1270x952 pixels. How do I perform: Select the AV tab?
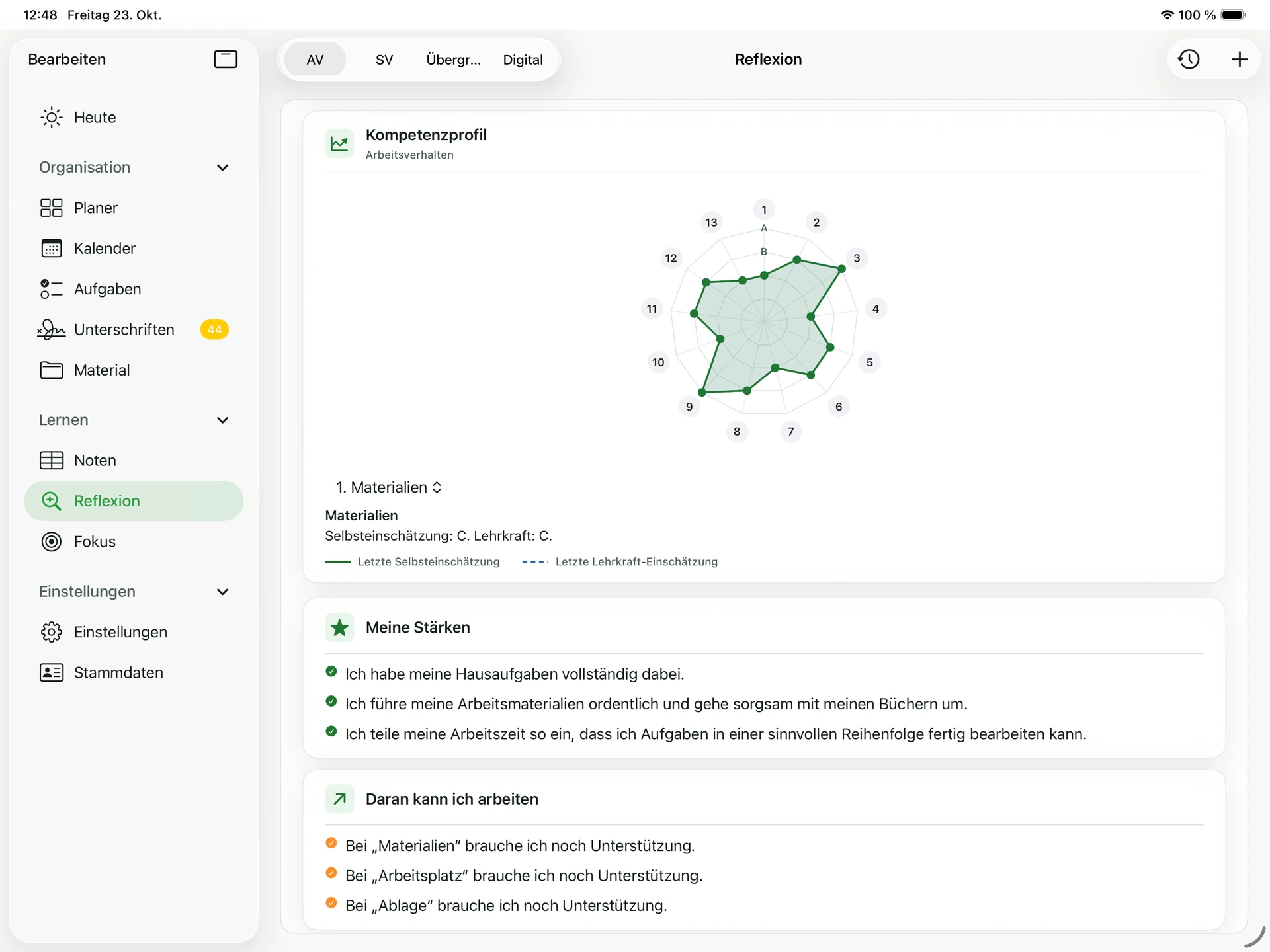tap(315, 59)
